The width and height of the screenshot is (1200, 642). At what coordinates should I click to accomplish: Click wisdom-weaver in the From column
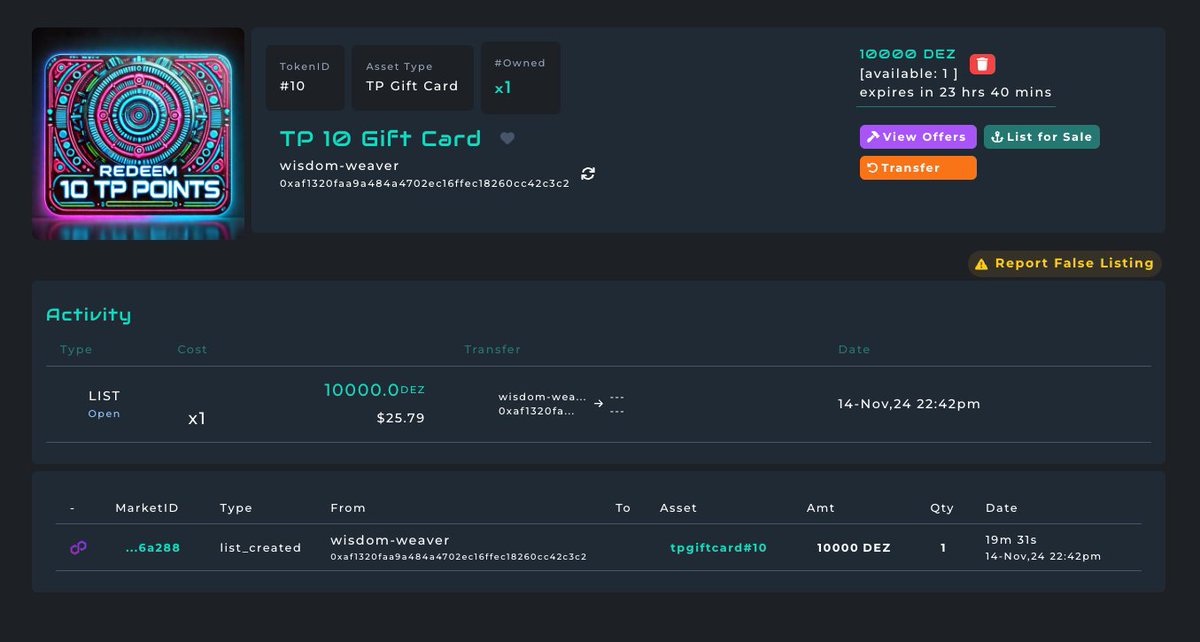[x=390, y=540]
